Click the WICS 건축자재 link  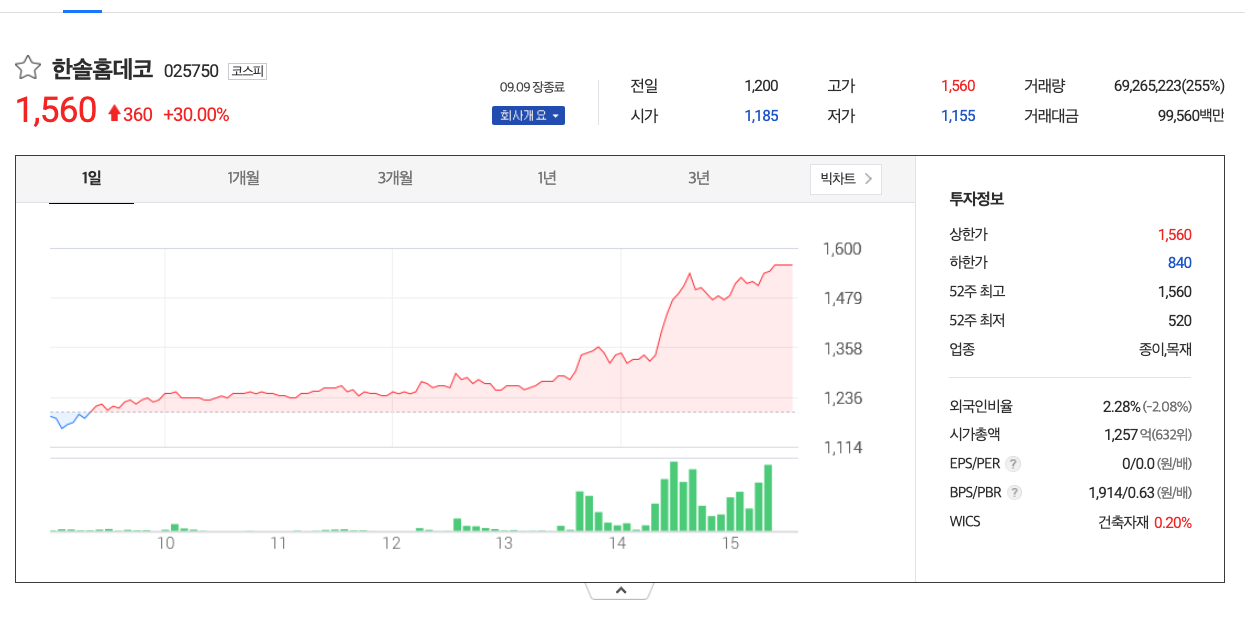coord(1123,522)
